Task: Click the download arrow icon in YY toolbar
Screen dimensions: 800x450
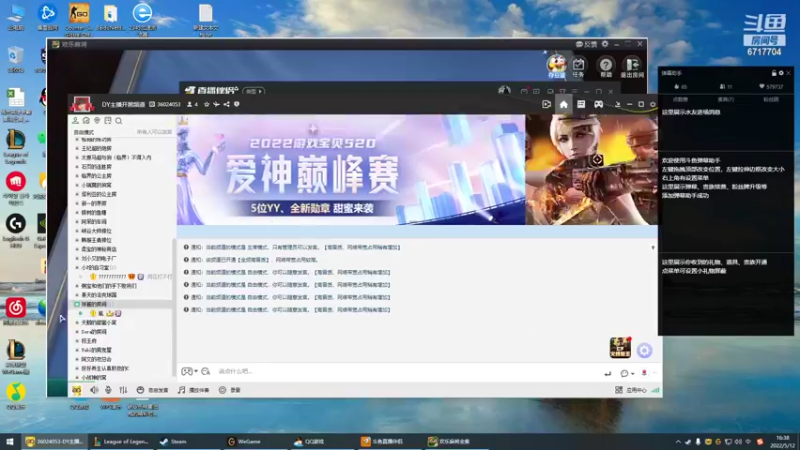Action: point(617,104)
